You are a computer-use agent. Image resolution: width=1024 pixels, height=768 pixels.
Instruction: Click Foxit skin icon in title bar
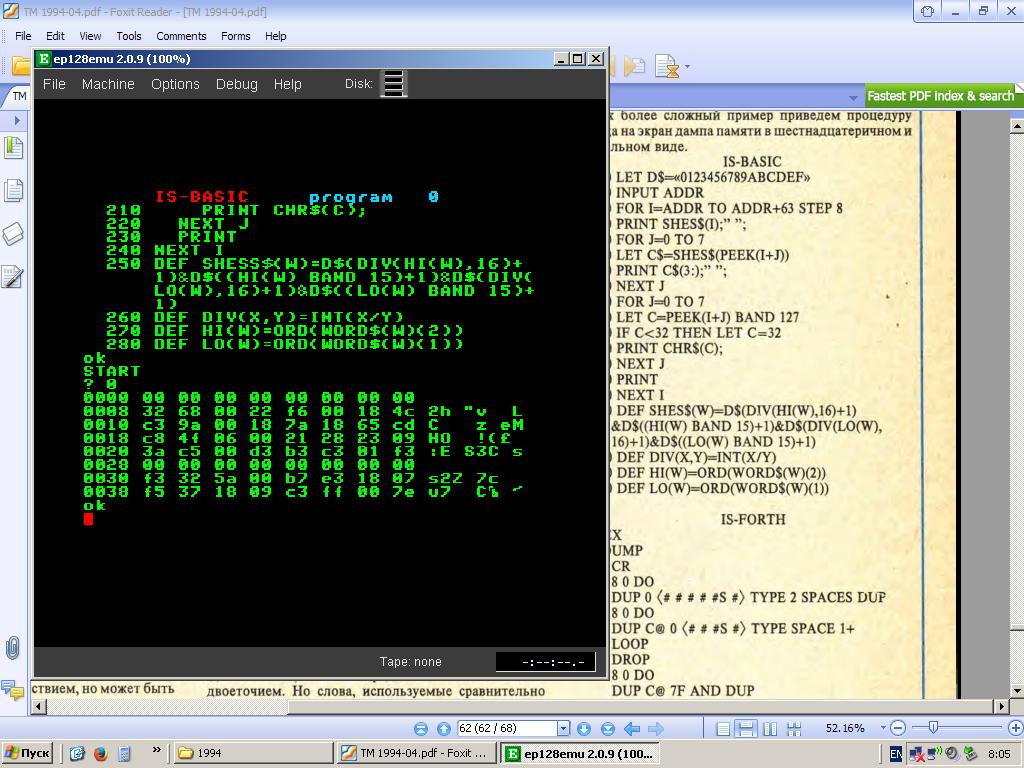(927, 11)
